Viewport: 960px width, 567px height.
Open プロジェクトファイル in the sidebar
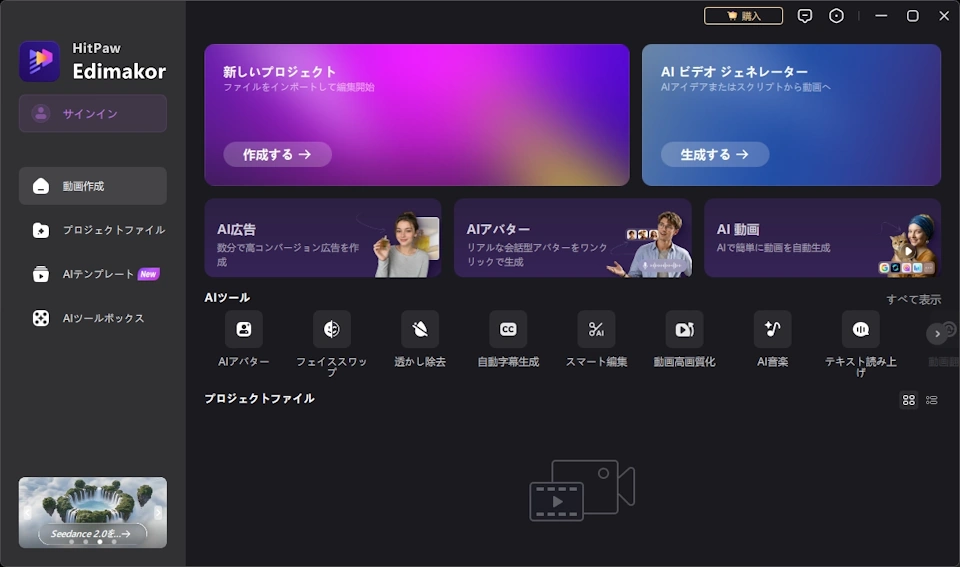(x=92, y=230)
